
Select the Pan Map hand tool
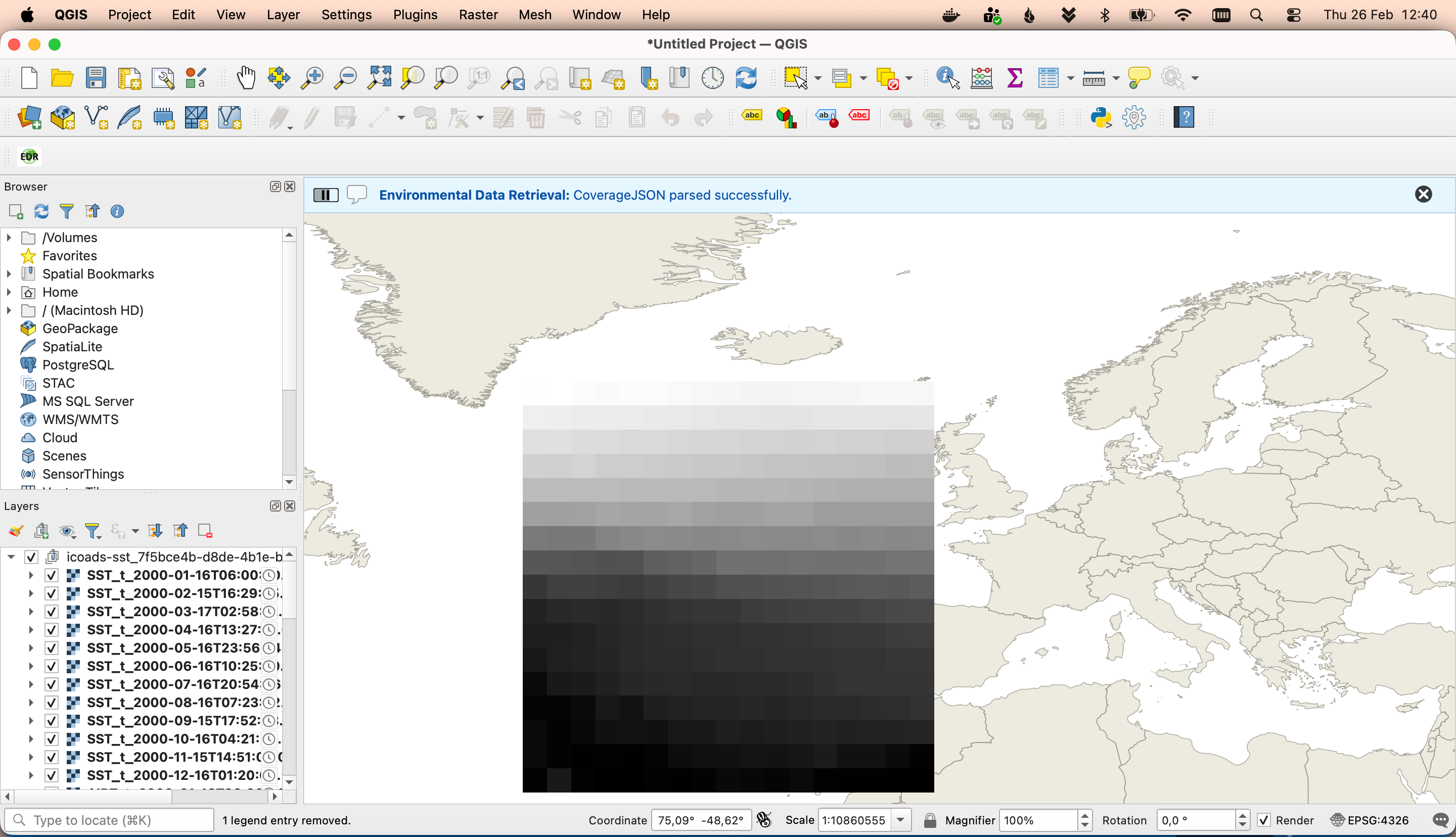(246, 78)
